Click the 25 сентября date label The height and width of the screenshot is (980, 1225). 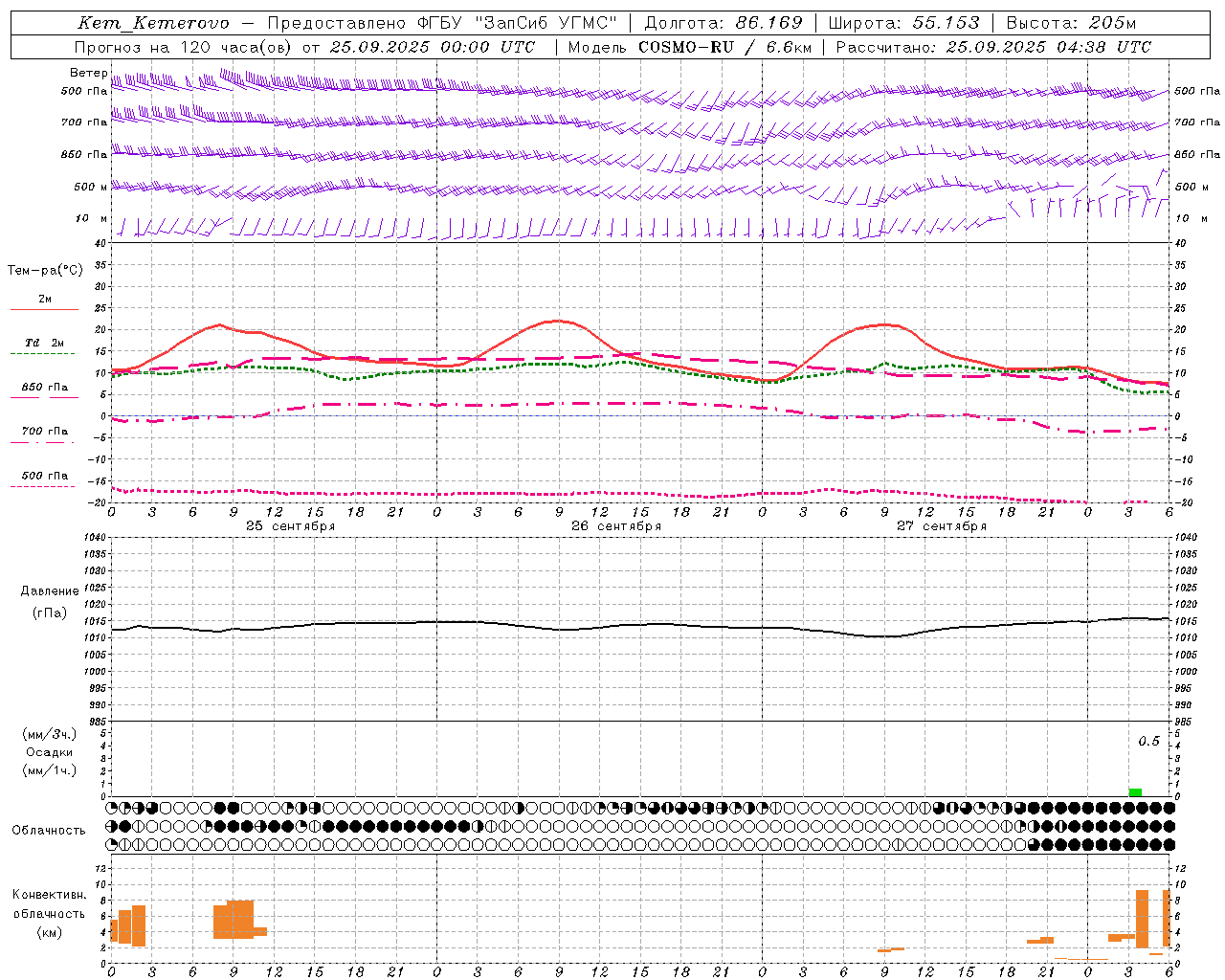(x=290, y=526)
